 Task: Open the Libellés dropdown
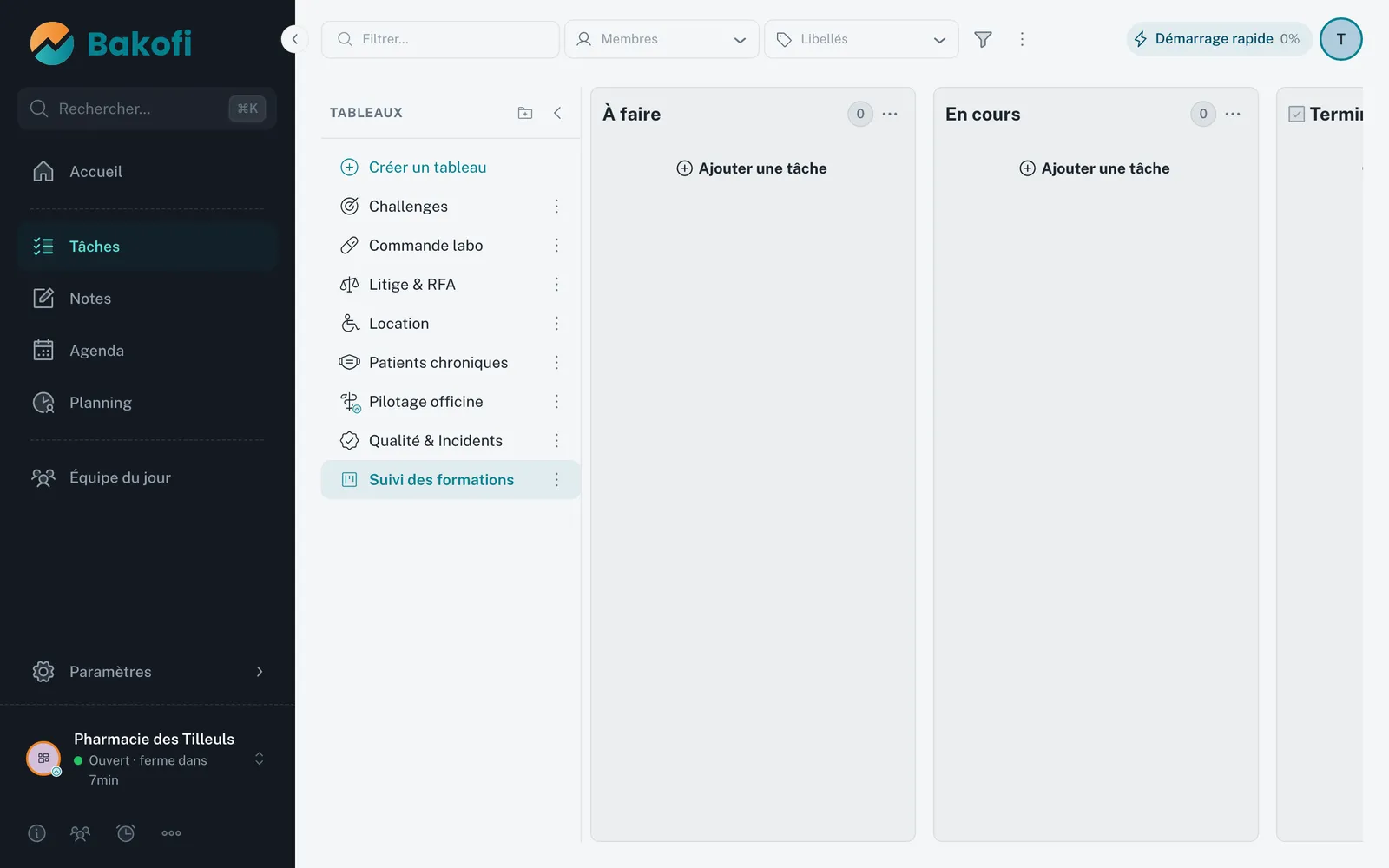coord(861,39)
